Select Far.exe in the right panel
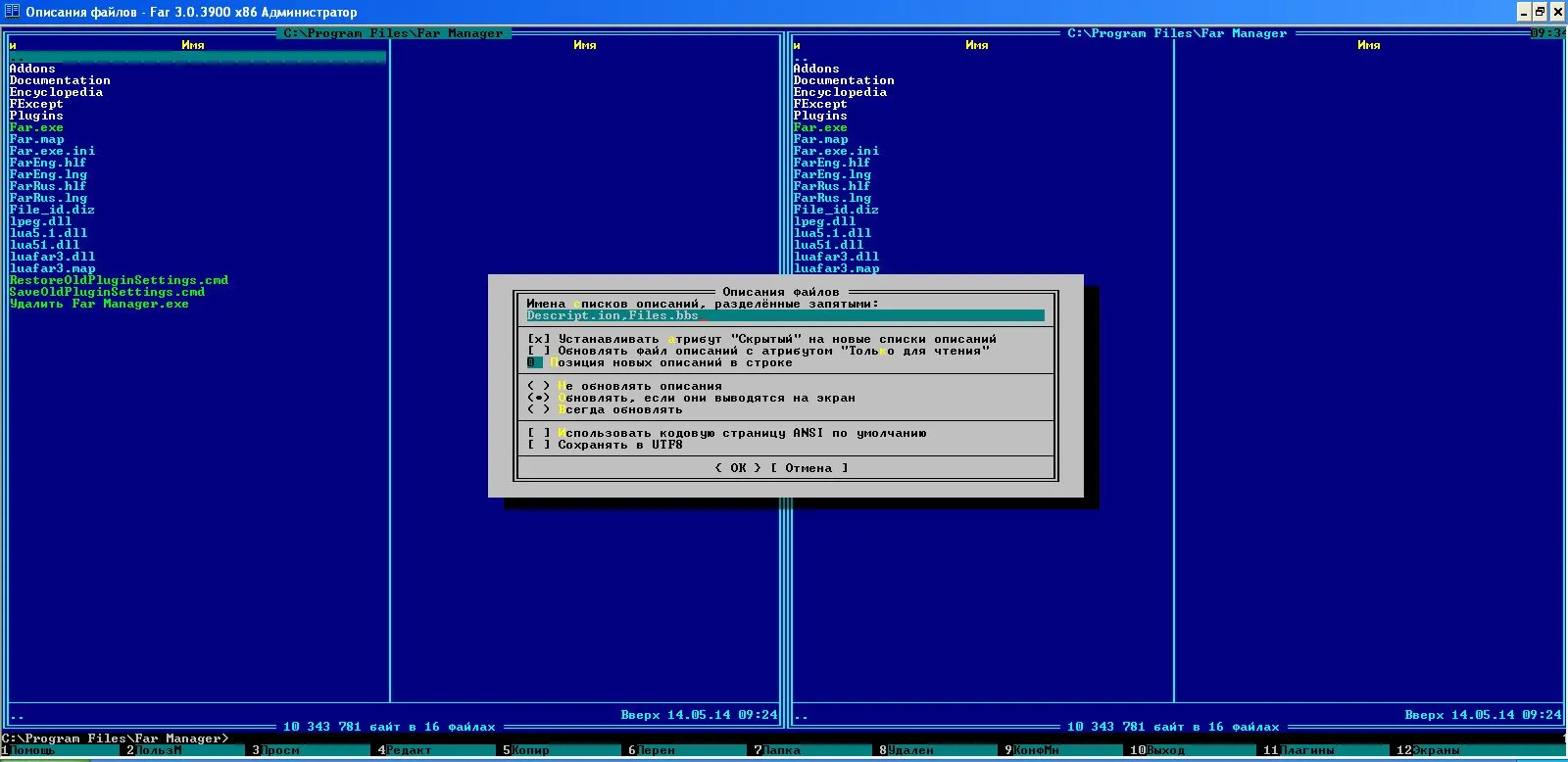1568x762 pixels. coord(820,127)
